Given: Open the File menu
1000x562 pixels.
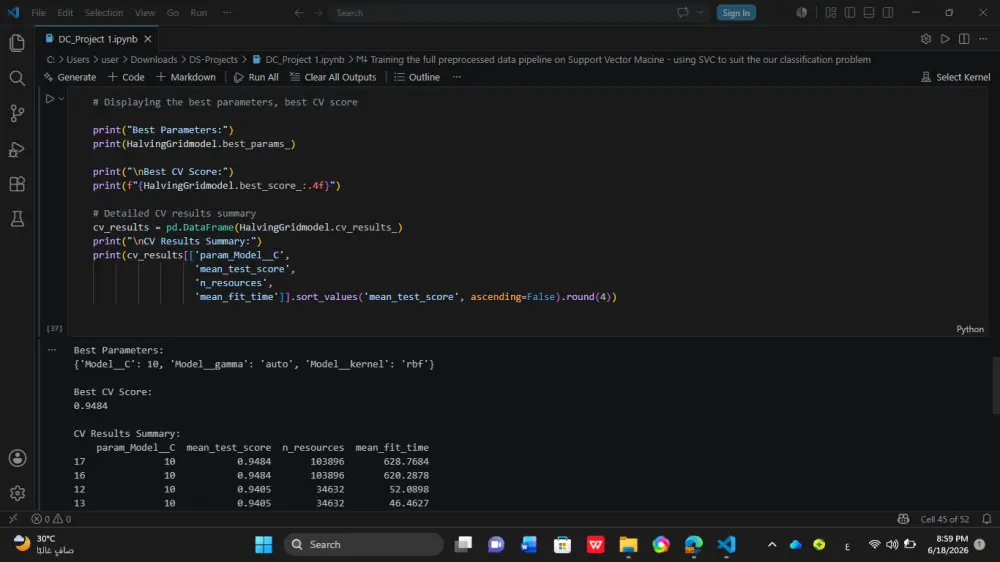Looking at the screenshot, I should click(x=38, y=13).
